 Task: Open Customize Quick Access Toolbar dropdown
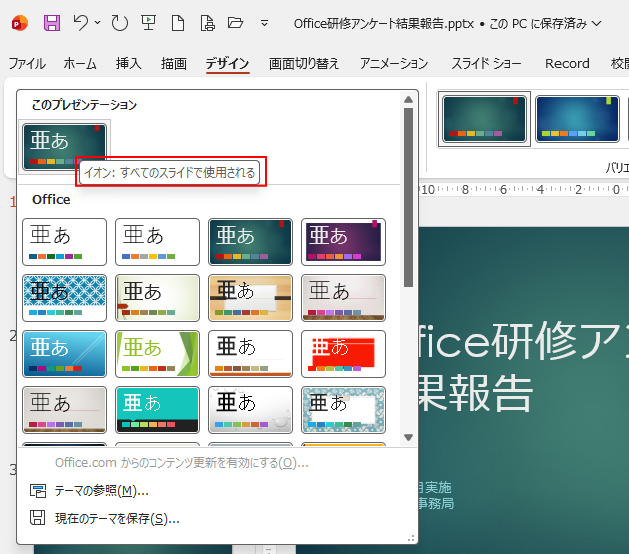pyautogui.click(x=264, y=23)
